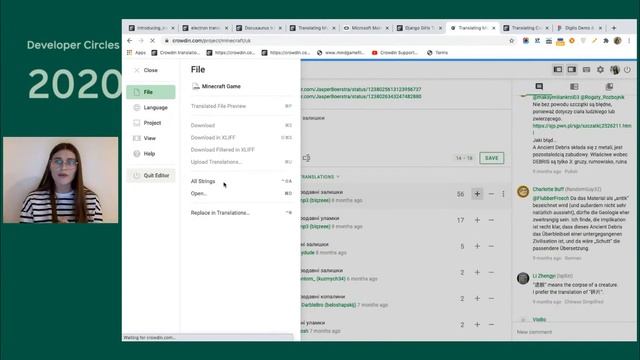Close the editor side menu
The height and width of the screenshot is (360, 640).
[146, 70]
